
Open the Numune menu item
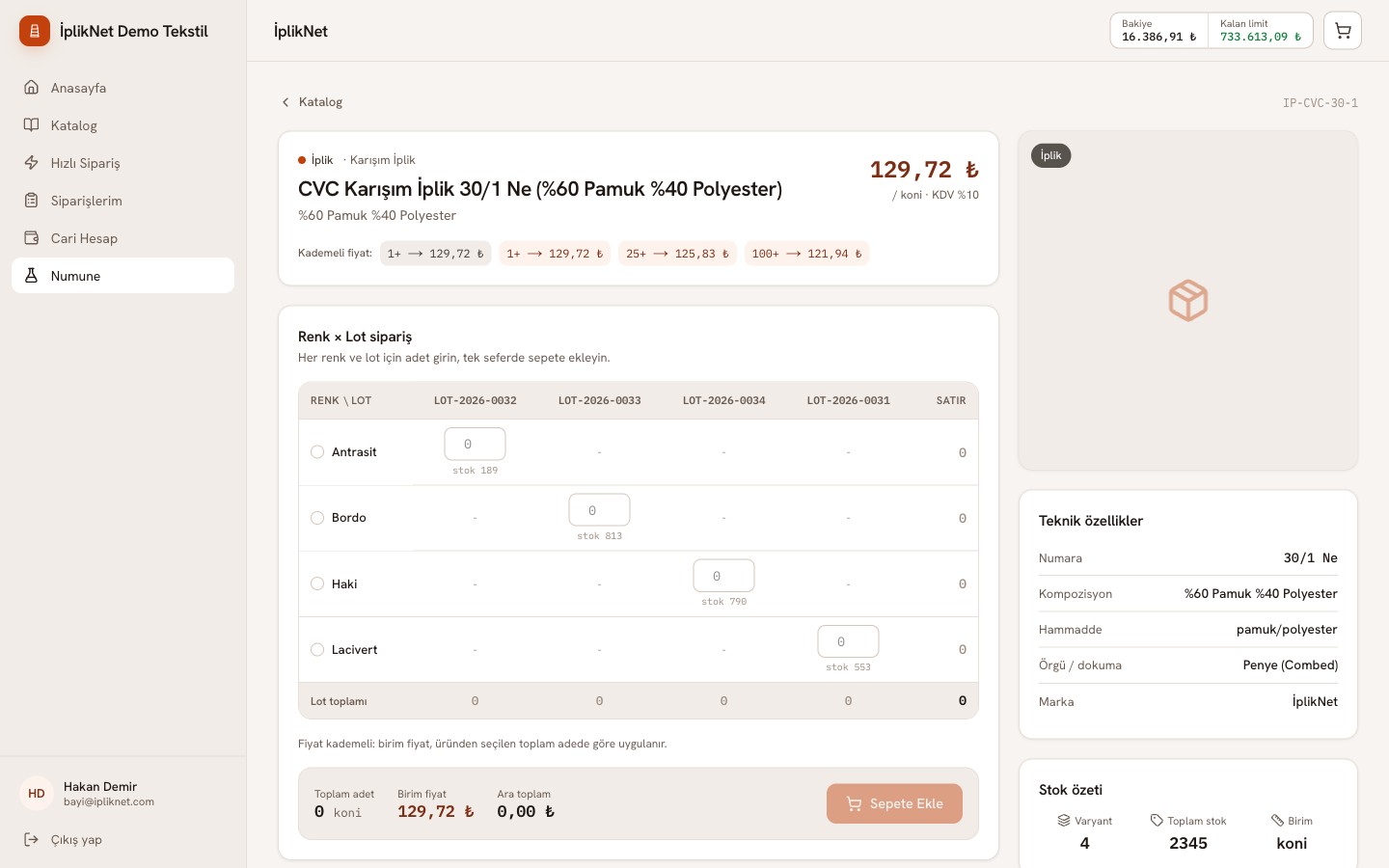click(123, 276)
